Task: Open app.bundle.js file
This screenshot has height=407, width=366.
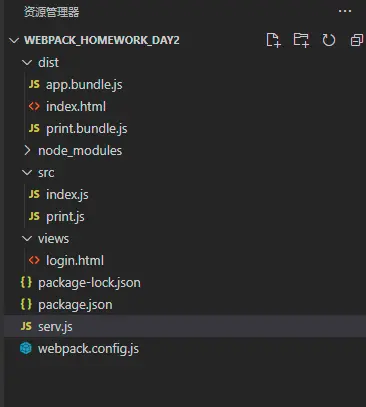Action: (84, 85)
